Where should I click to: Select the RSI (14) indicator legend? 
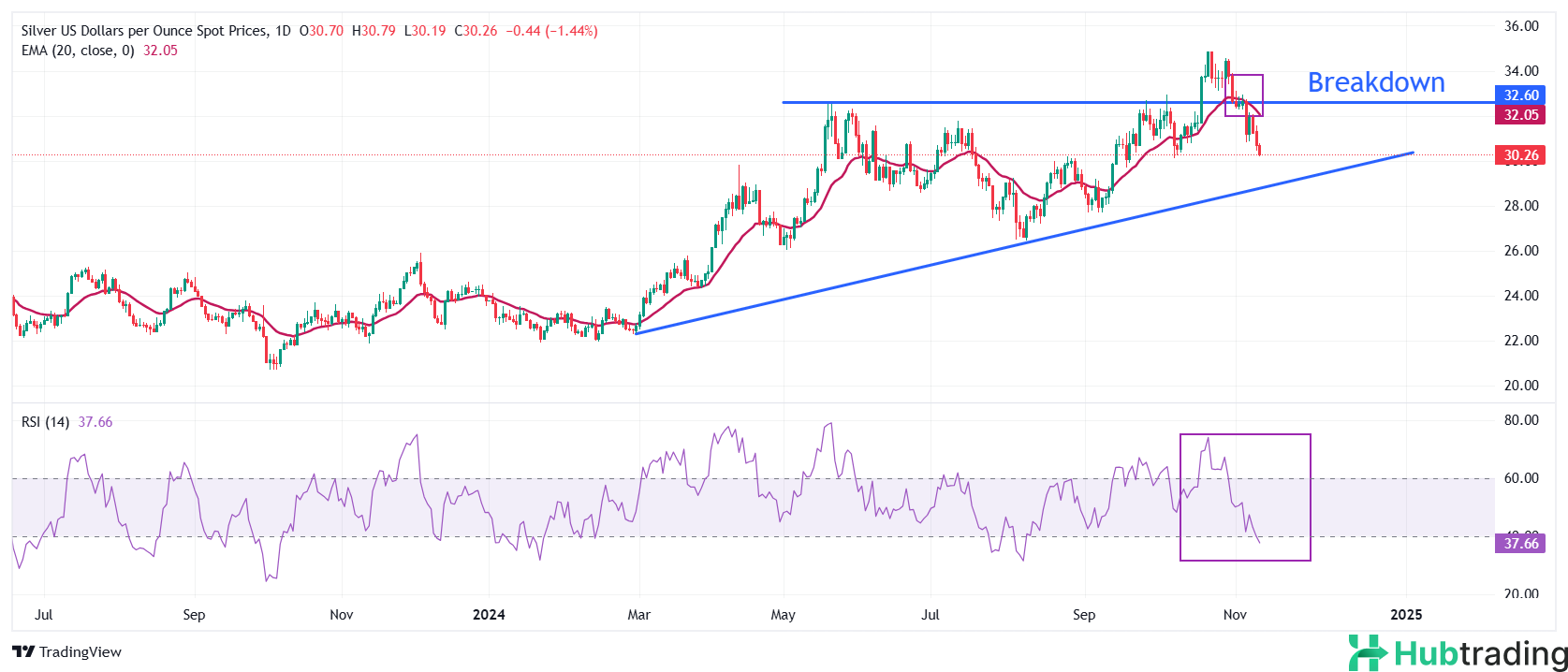pos(45,422)
